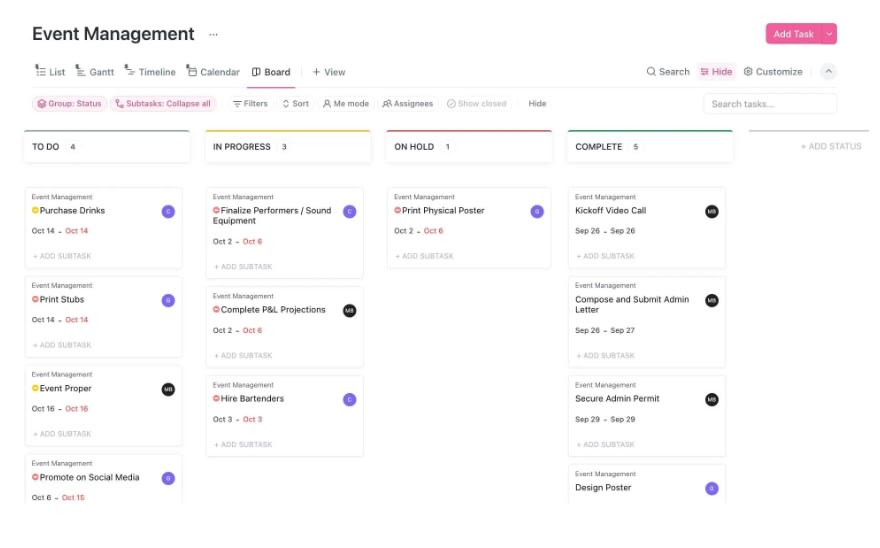Click priority flag on Purchase Drinks card
This screenshot has width=880, height=548.
36,211
